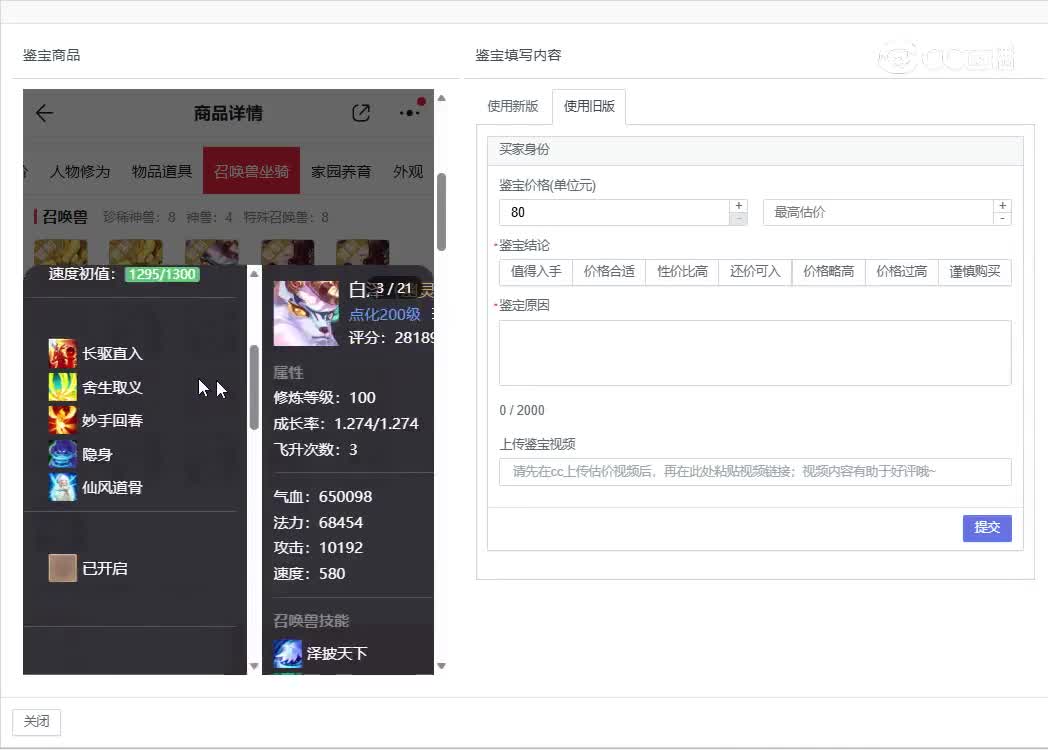The height and width of the screenshot is (750, 1048).
Task: Click the 长驱直入 skill icon
Action: 63,353
